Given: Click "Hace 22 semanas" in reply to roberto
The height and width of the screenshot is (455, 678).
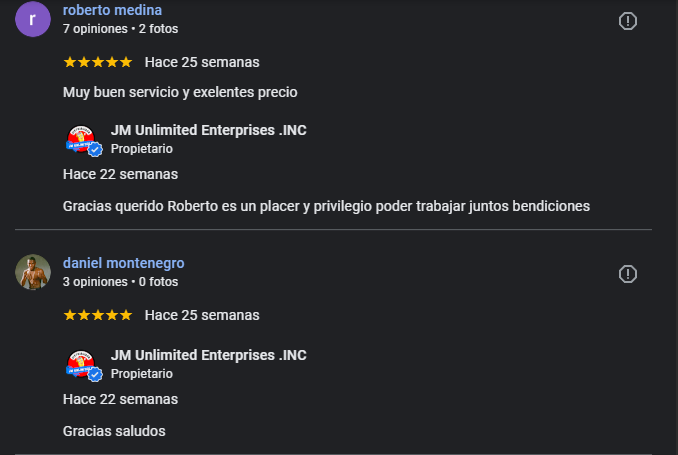Looking at the screenshot, I should pyautogui.click(x=120, y=174).
